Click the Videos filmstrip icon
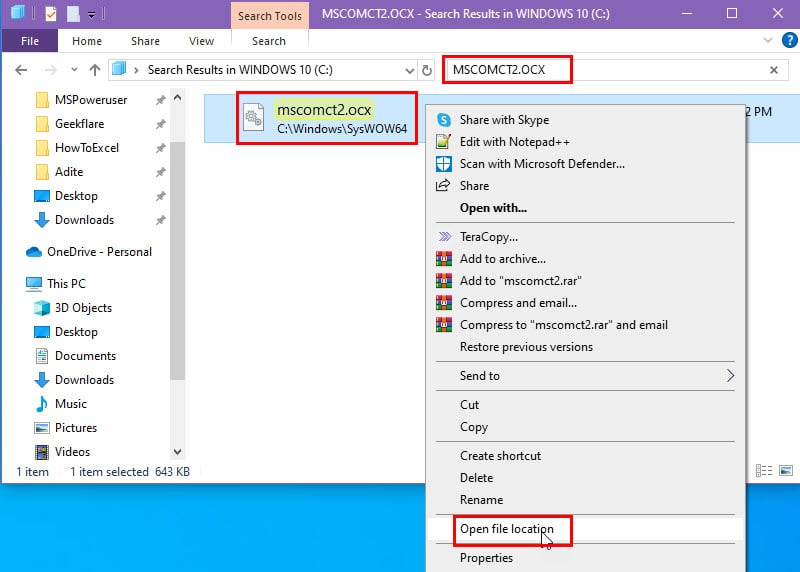Image resolution: width=800 pixels, height=572 pixels. (x=42, y=452)
